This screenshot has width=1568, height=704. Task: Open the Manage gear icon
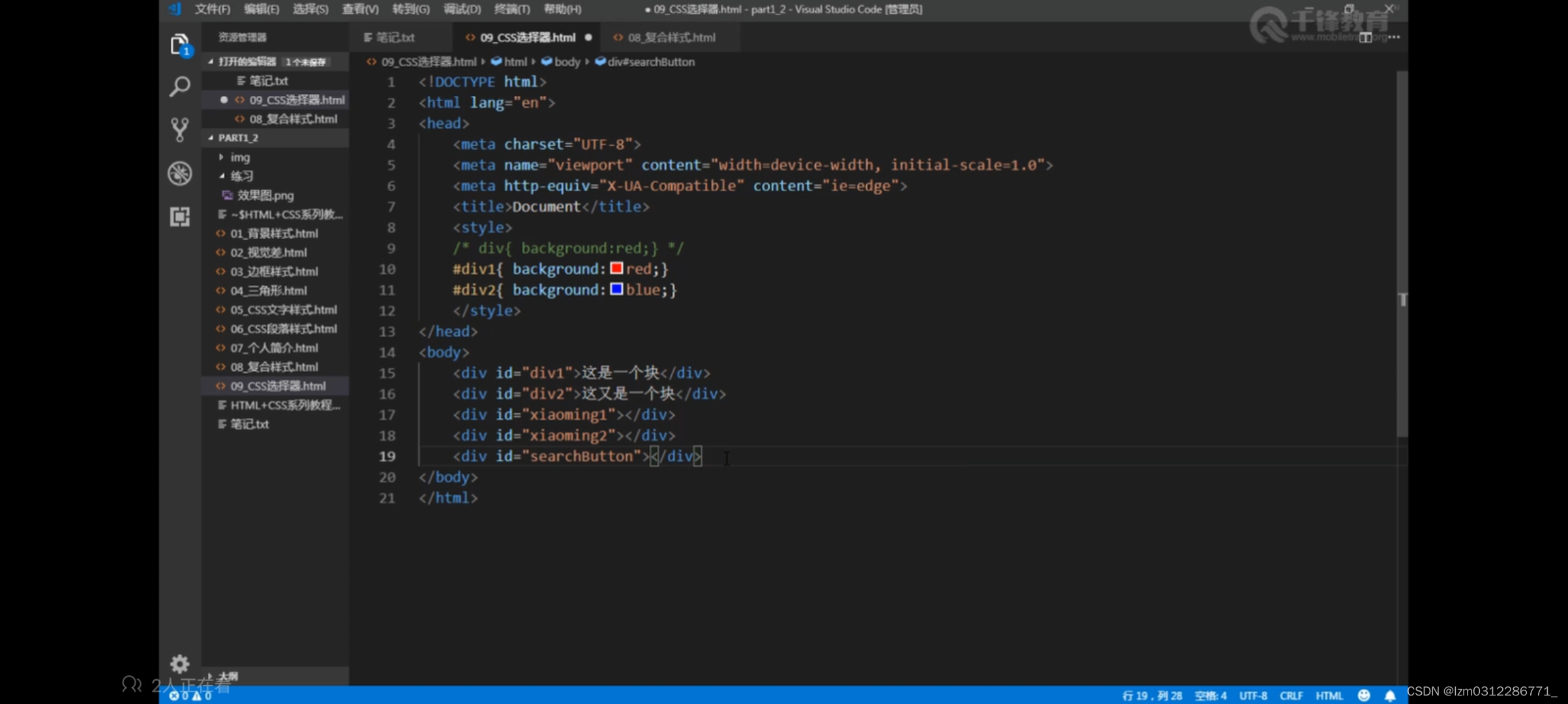coord(180,664)
